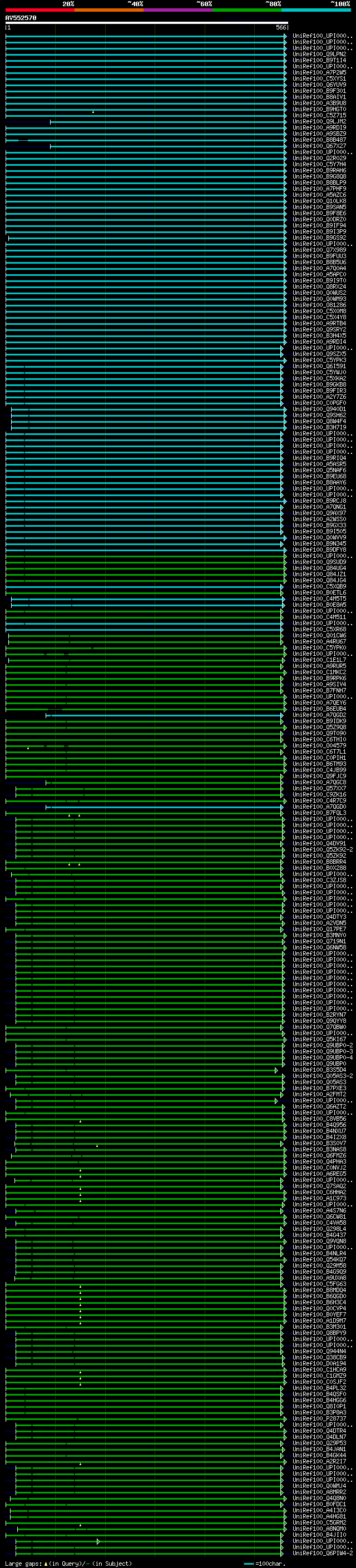The image size is (356, 1568).
Task: Select hit label UniRef100_B9RIQ4
Action: coord(319,458)
